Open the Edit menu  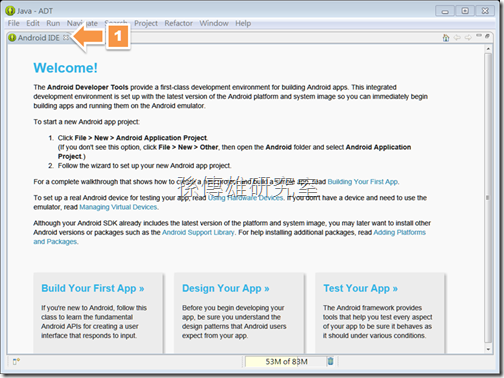[33, 23]
